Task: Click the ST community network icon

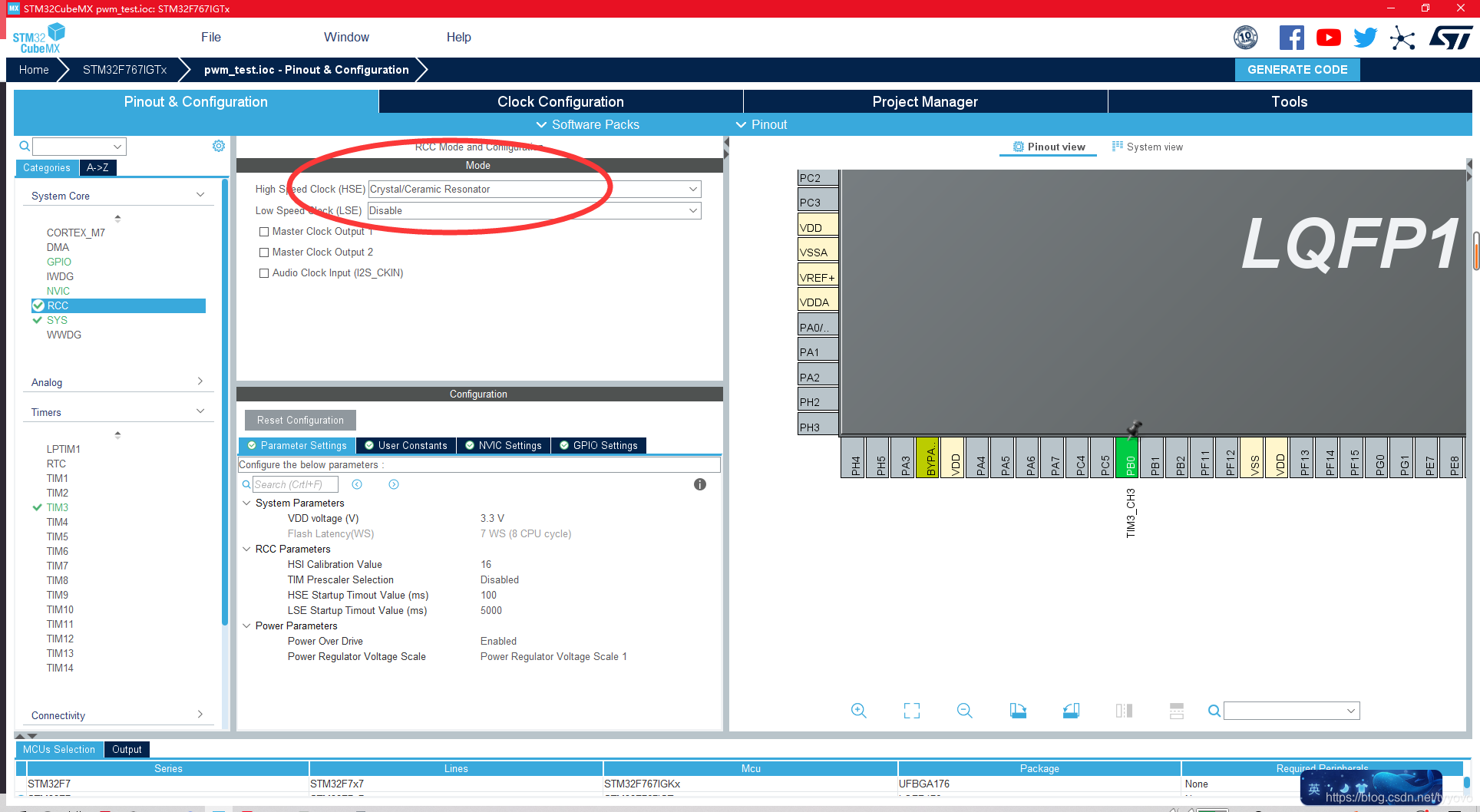Action: (1402, 38)
